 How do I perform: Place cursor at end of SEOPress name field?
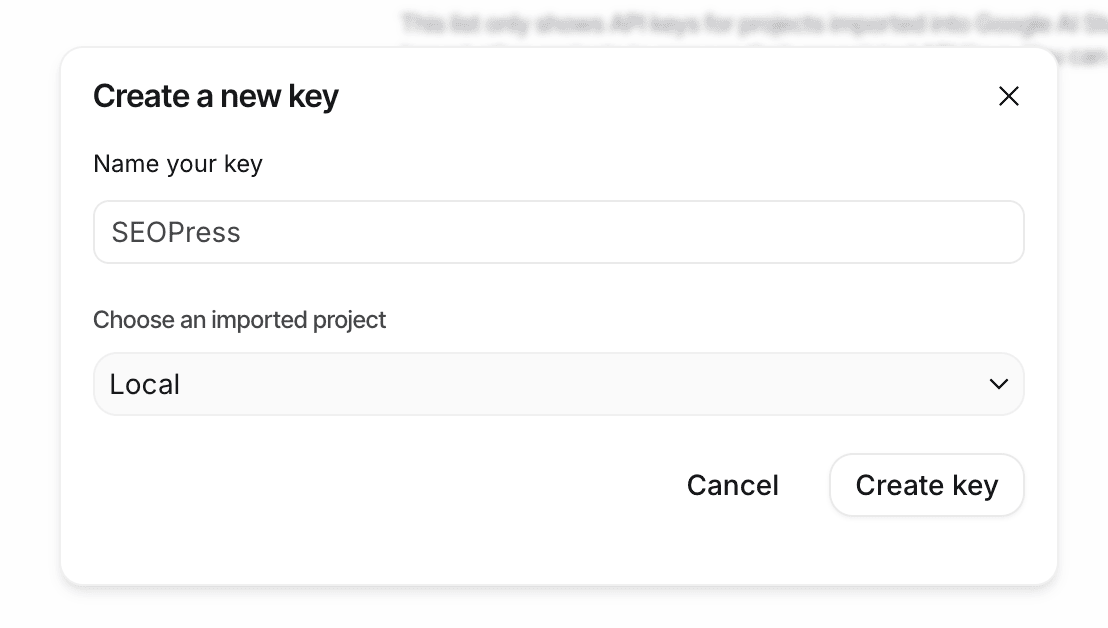pos(600,232)
